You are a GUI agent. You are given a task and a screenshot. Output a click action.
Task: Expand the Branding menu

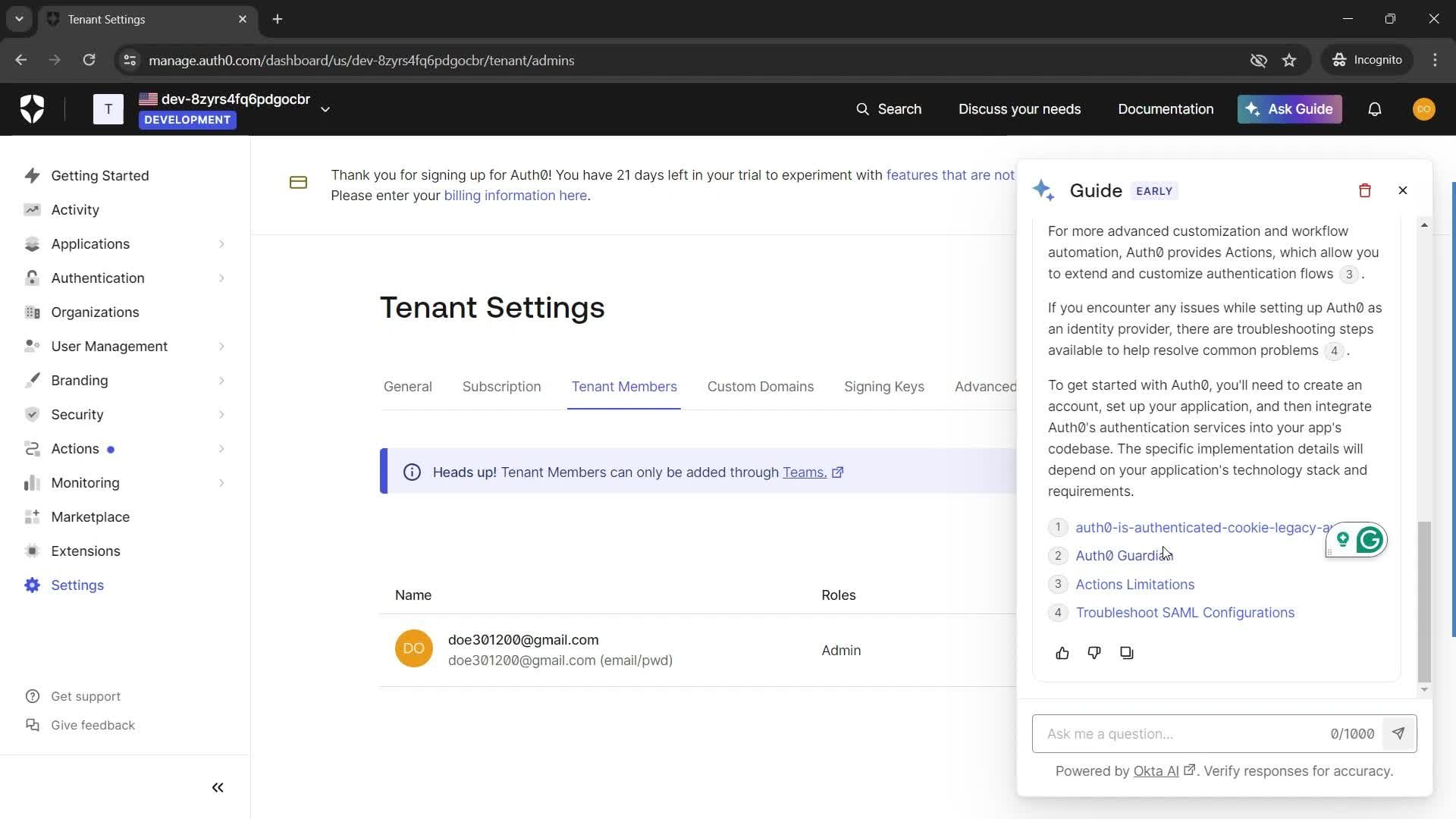pyautogui.click(x=221, y=381)
